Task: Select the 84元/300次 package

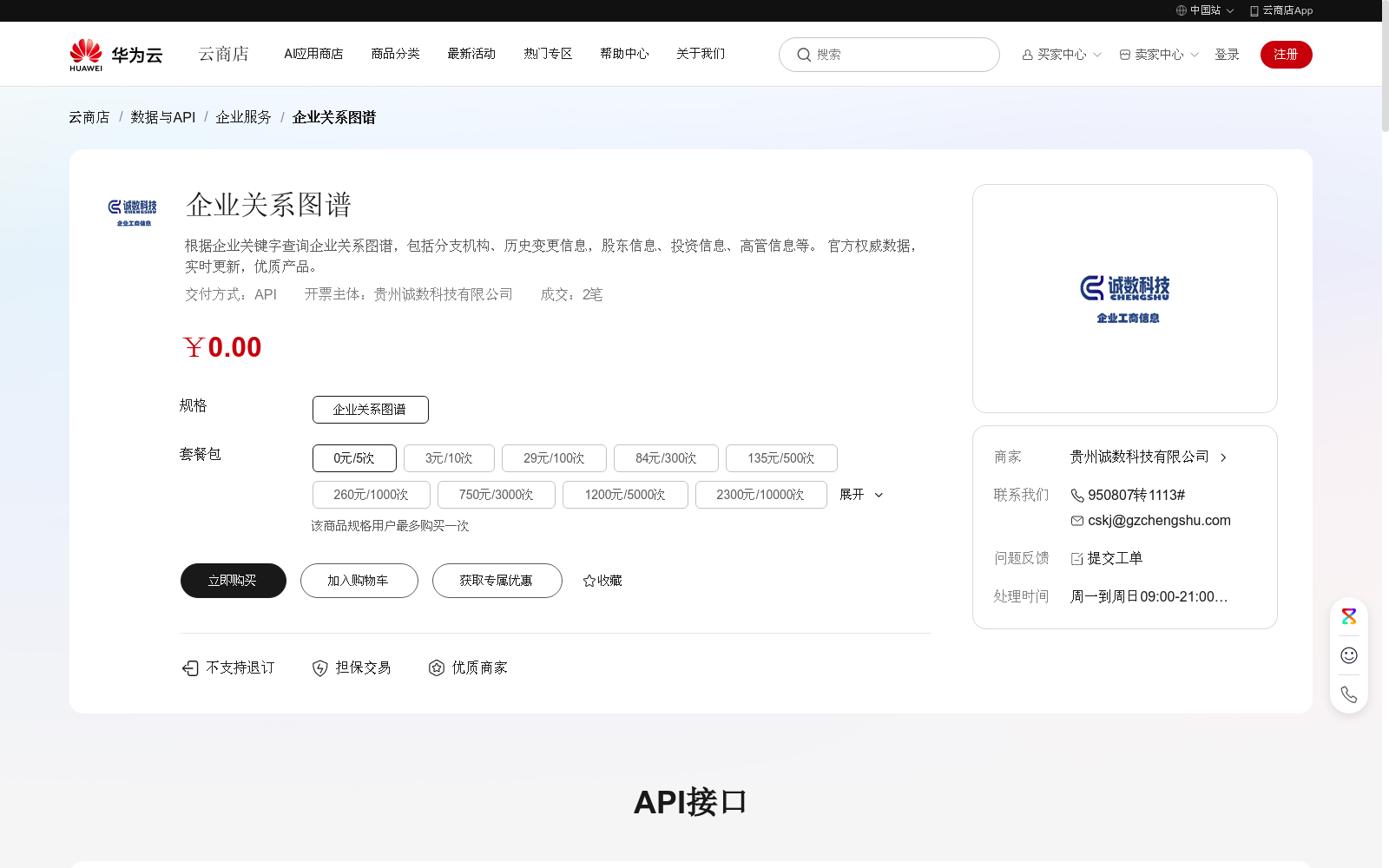Action: 666,458
